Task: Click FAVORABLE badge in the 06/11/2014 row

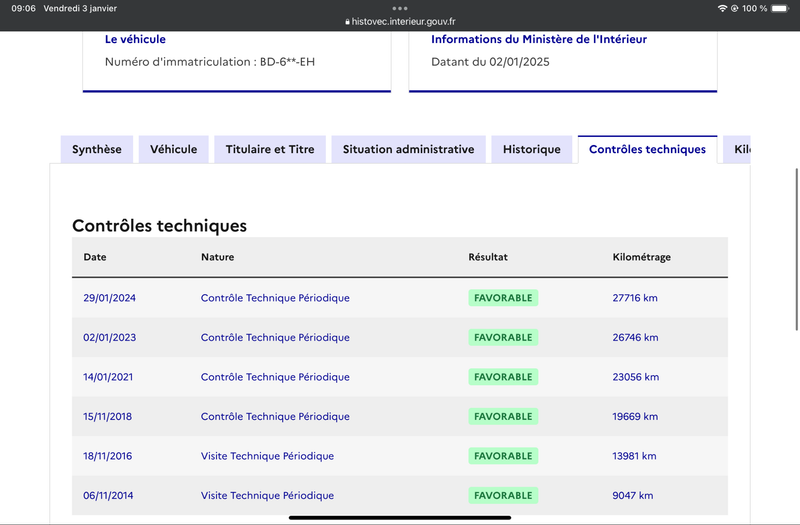Action: [503, 495]
